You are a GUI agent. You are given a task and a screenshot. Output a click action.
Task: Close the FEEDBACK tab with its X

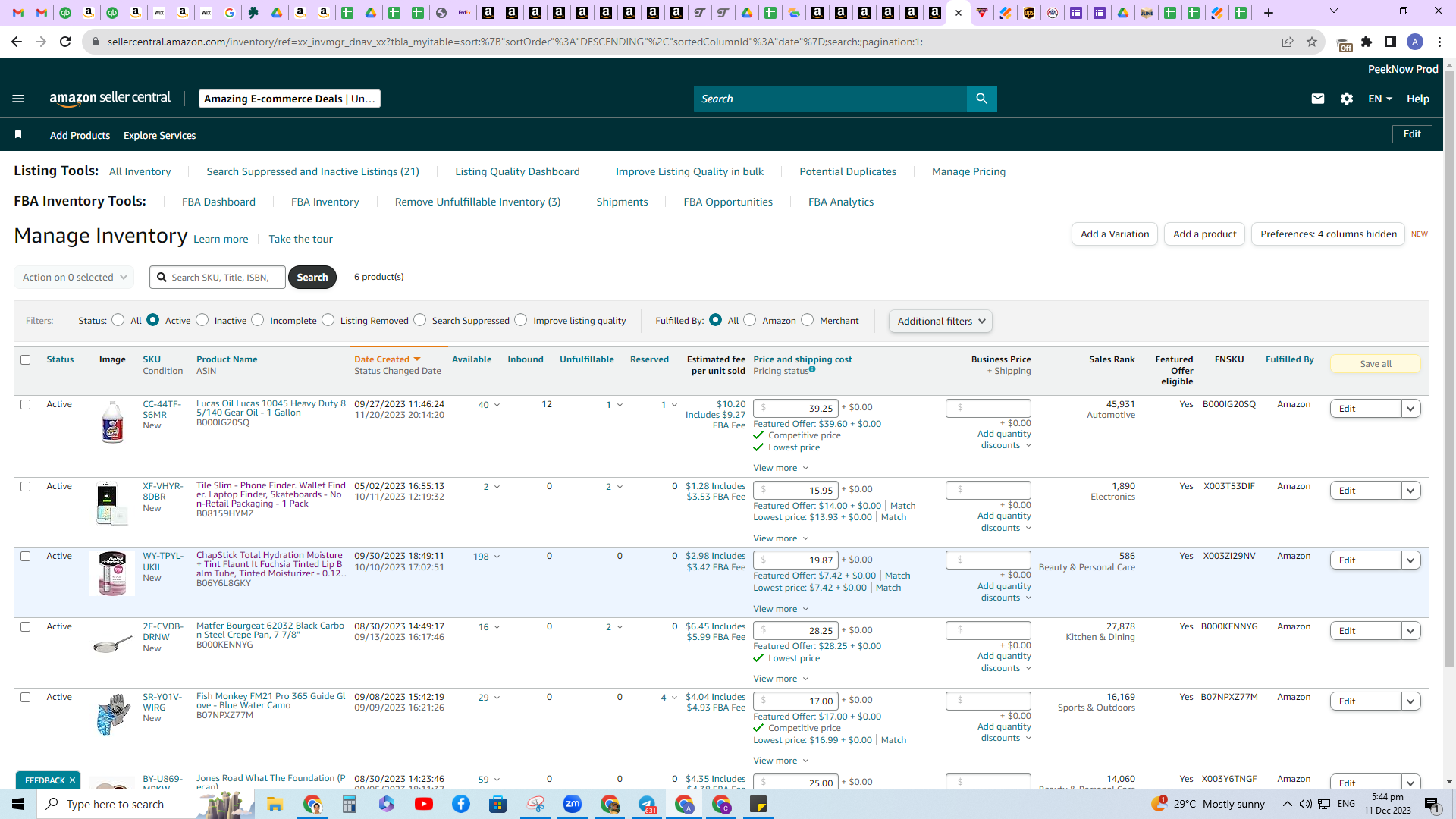point(73,780)
